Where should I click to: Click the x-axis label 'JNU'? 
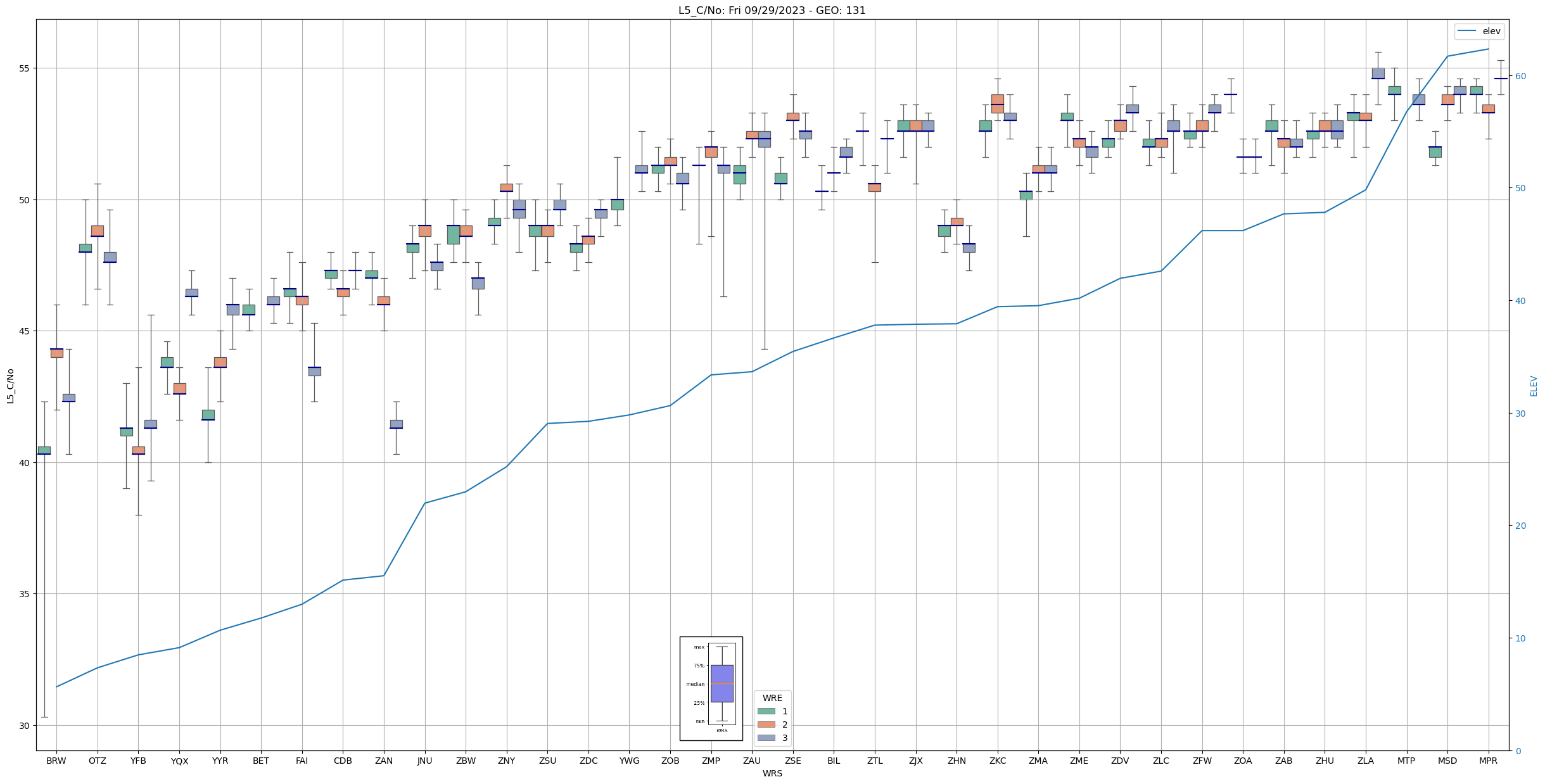(x=424, y=761)
